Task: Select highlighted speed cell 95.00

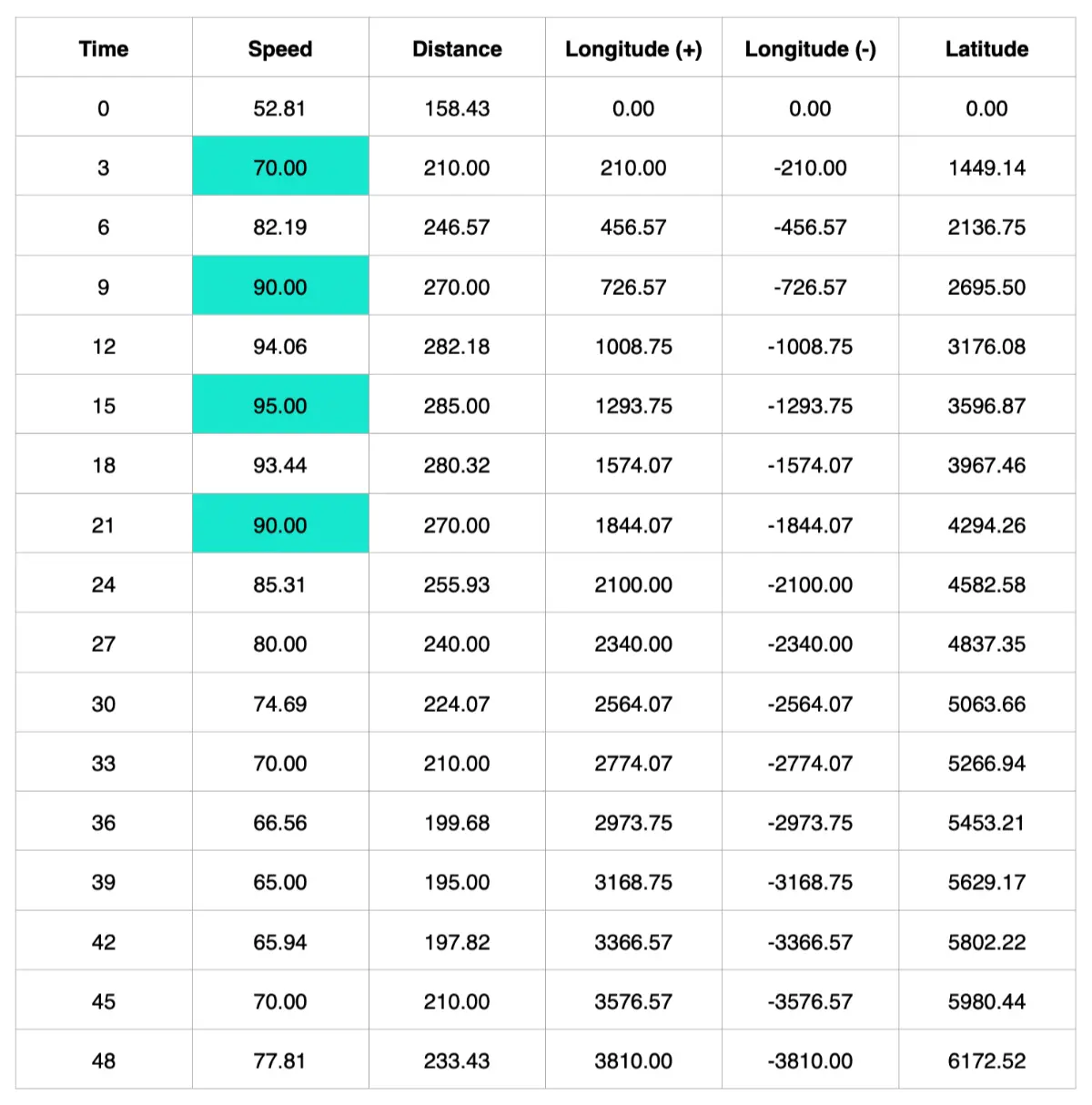Action: (280, 406)
